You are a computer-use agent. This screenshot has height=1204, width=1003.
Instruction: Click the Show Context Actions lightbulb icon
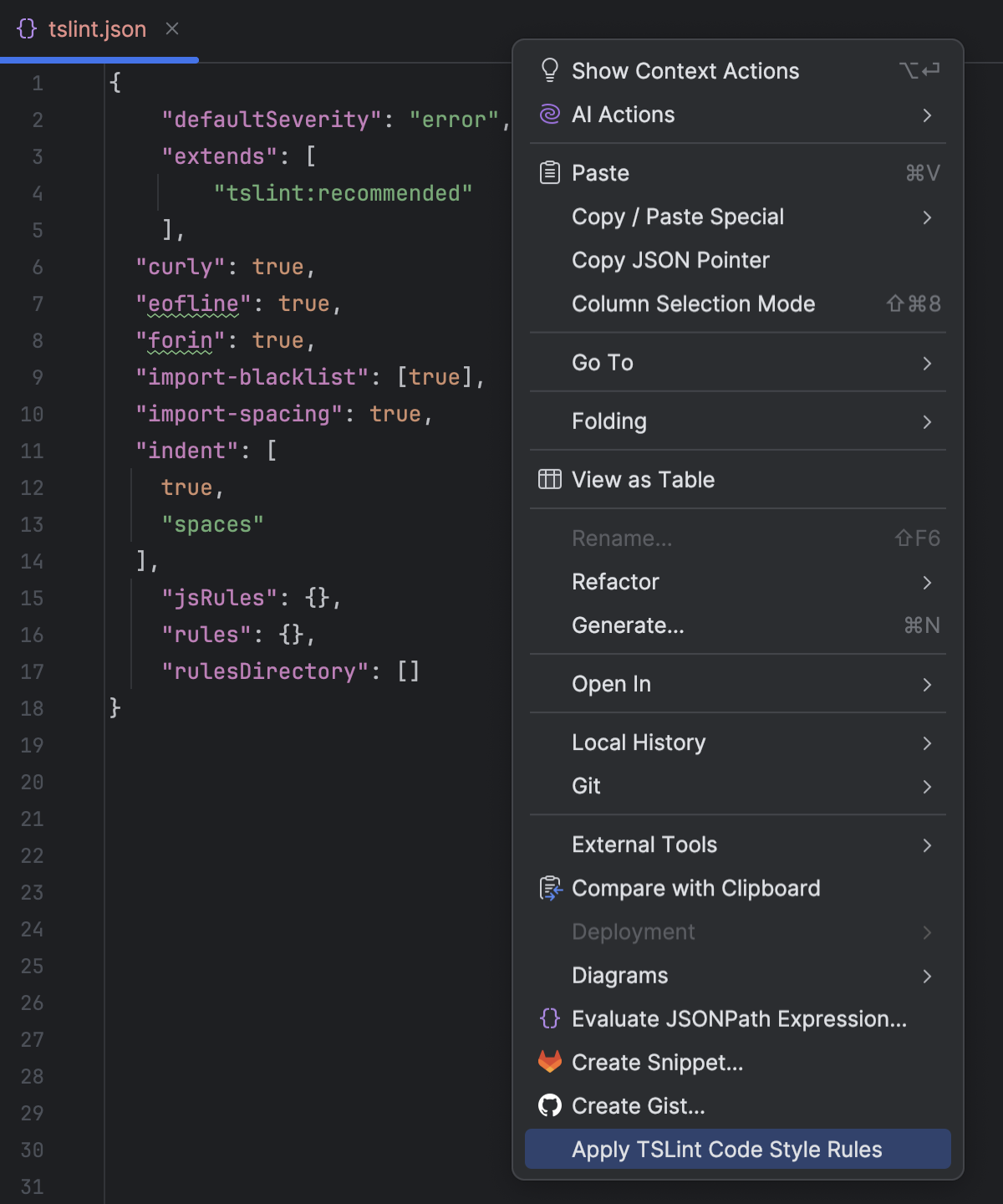(549, 71)
